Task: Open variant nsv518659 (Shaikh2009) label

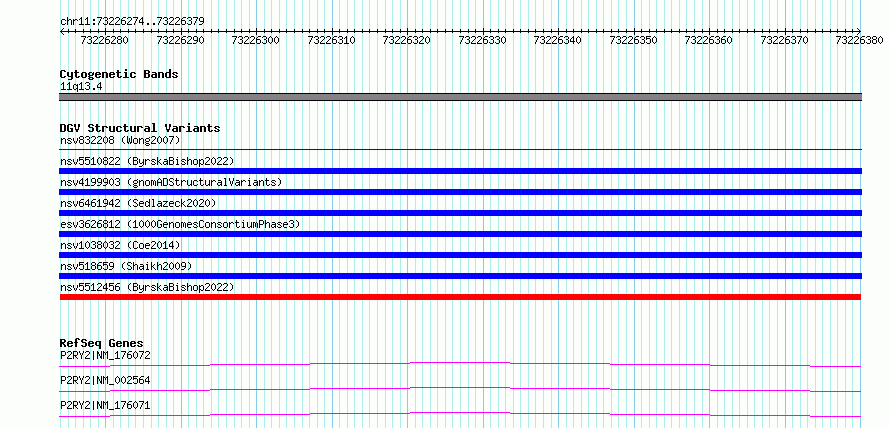Action: pyautogui.click(x=126, y=266)
